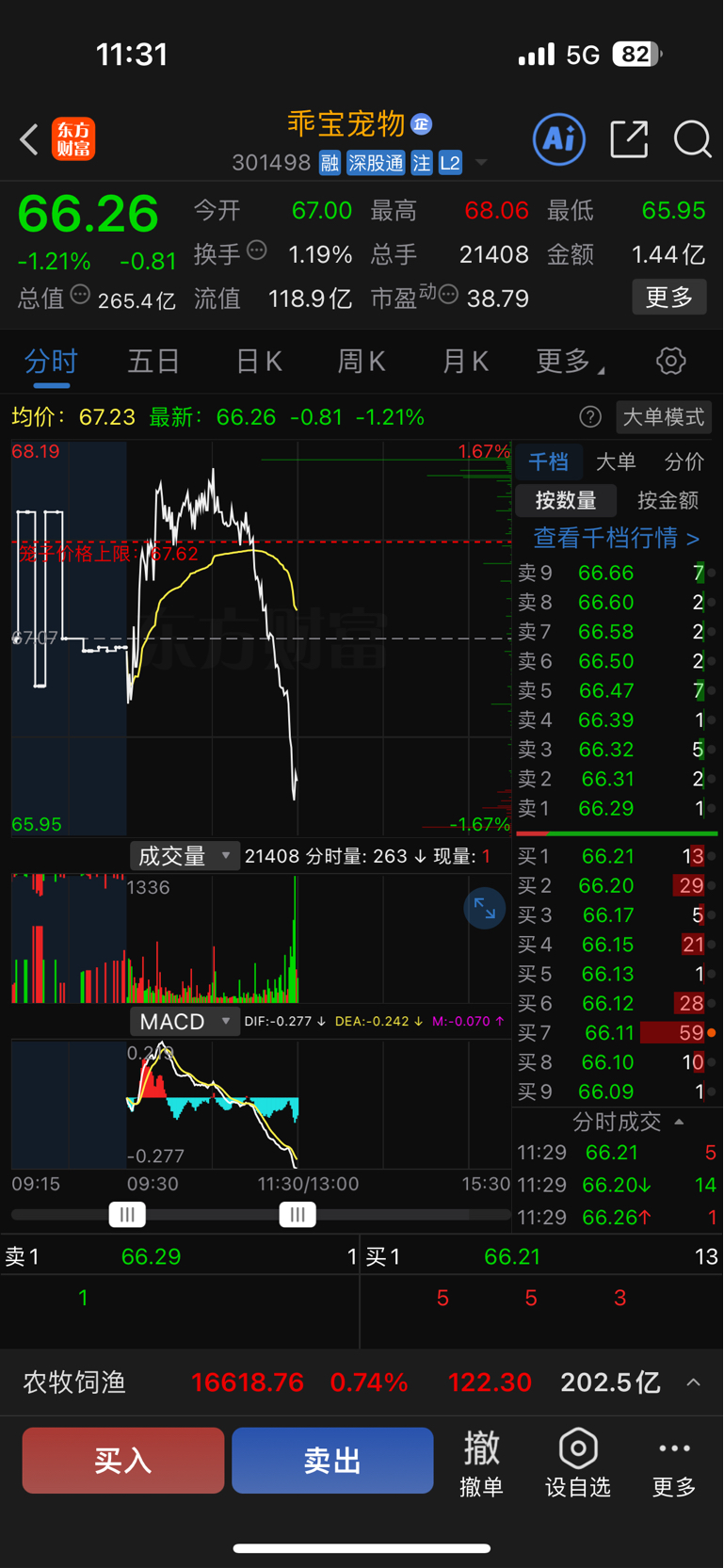
Task: Tap the MACD histogram chart
Action: click(x=262, y=1104)
